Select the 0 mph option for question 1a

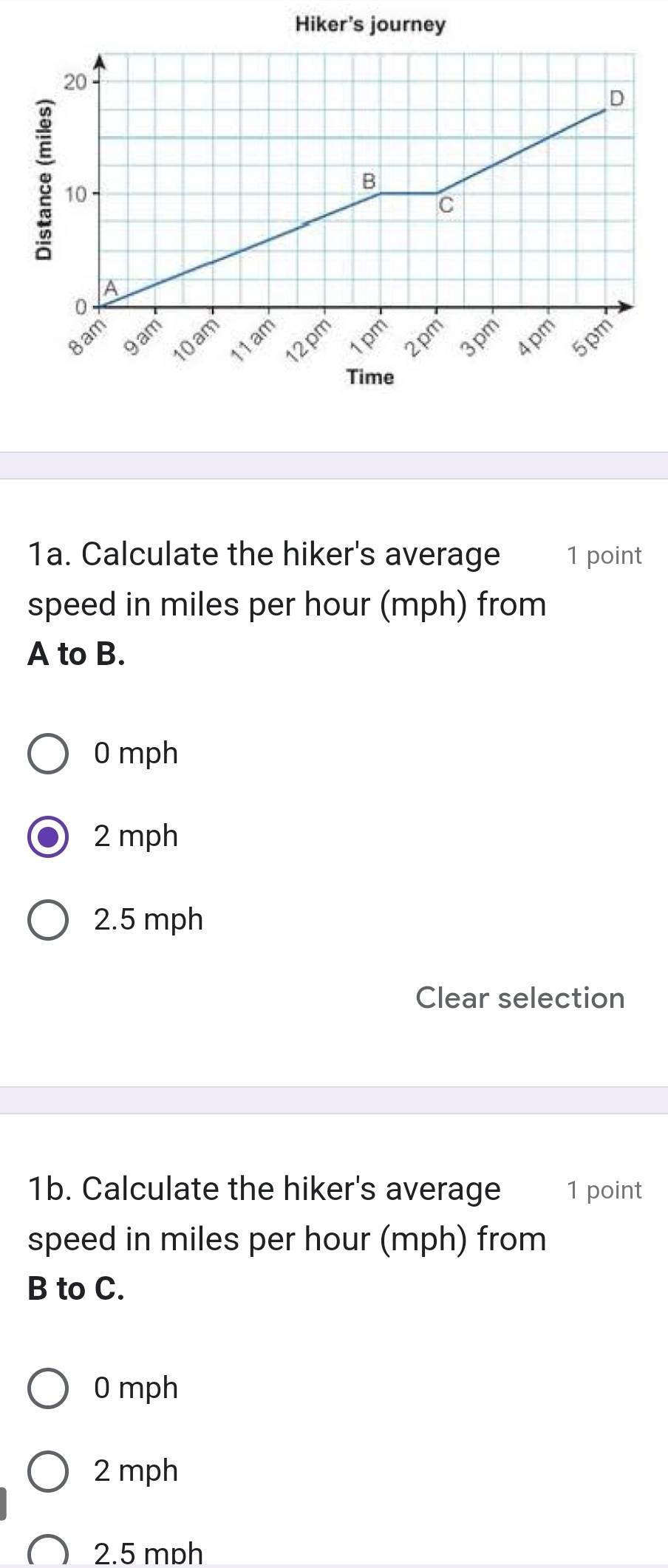coord(47,753)
